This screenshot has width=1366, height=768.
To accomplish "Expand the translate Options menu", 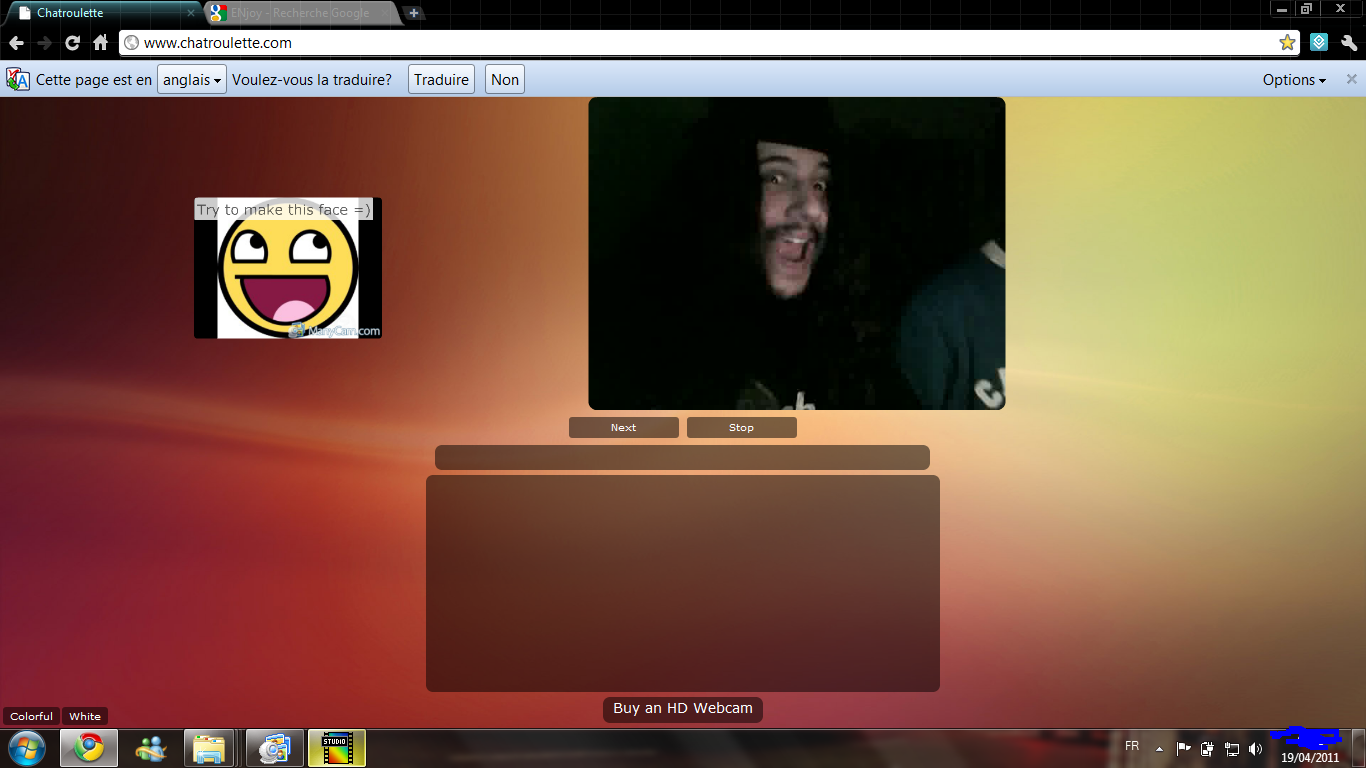I will pyautogui.click(x=1294, y=80).
